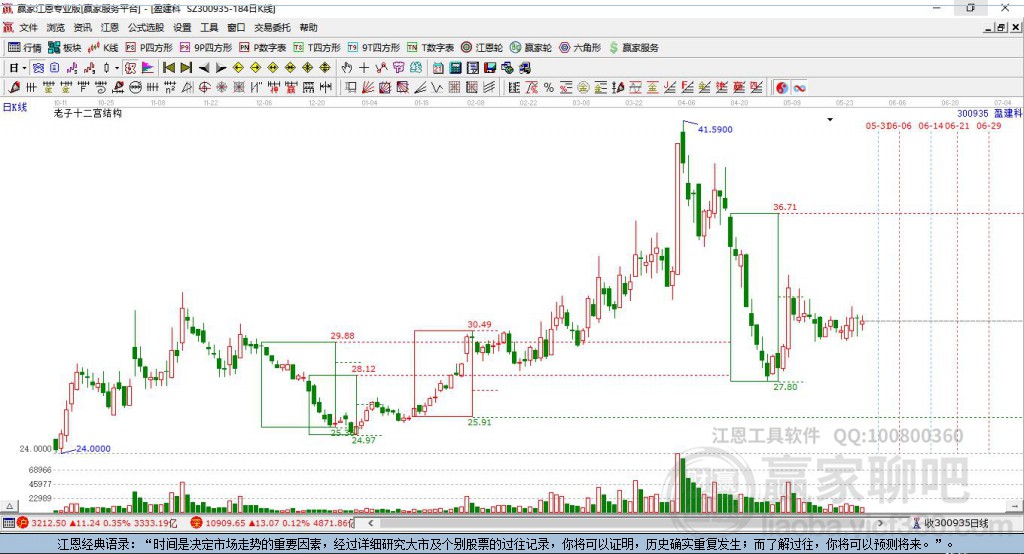Restore the inner chart window

[x=1001, y=27]
